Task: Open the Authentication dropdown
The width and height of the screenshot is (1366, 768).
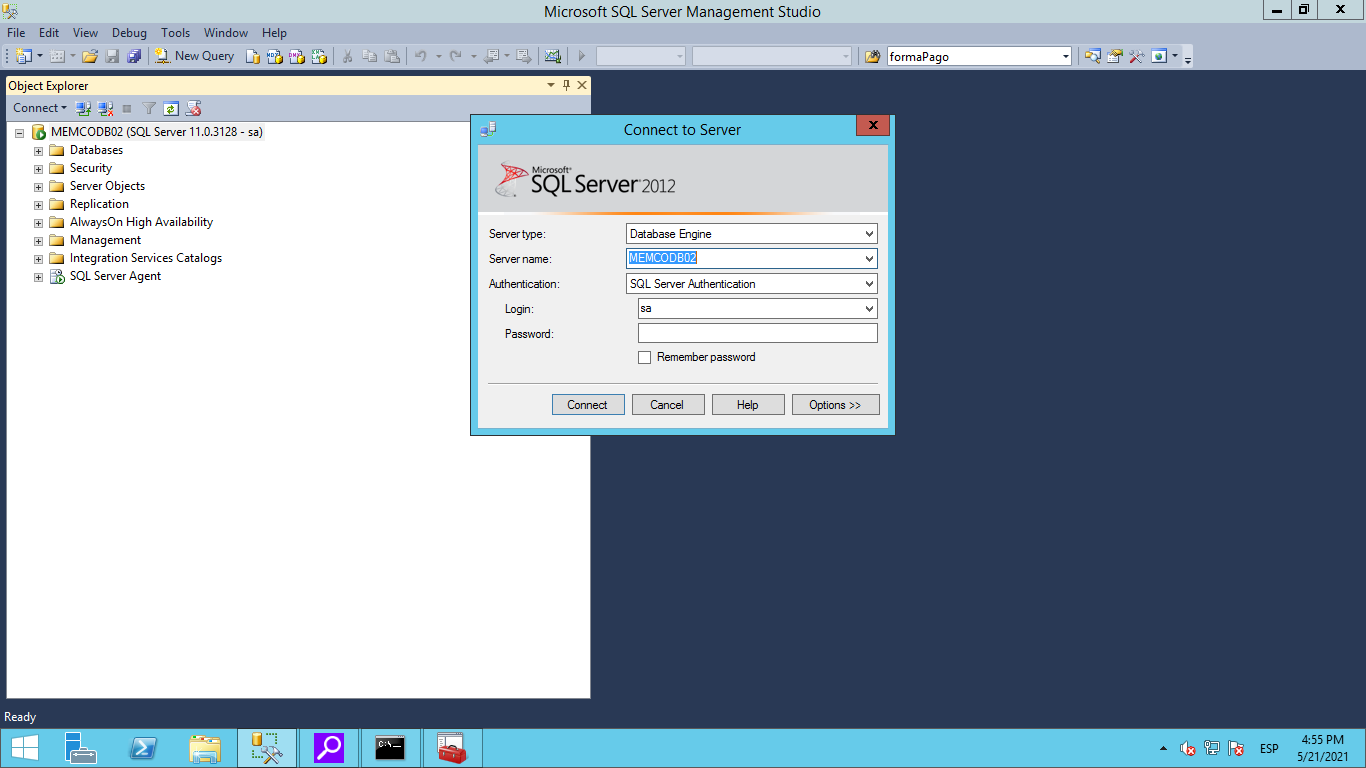Action: (x=868, y=284)
